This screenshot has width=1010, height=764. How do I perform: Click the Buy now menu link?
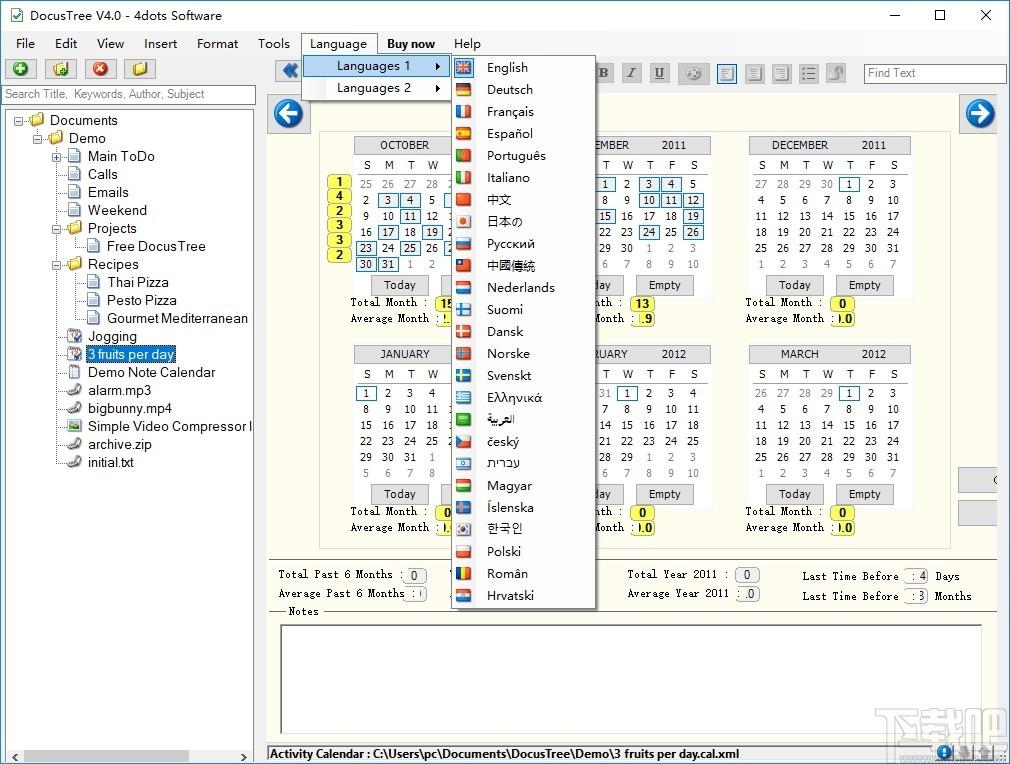pos(411,43)
